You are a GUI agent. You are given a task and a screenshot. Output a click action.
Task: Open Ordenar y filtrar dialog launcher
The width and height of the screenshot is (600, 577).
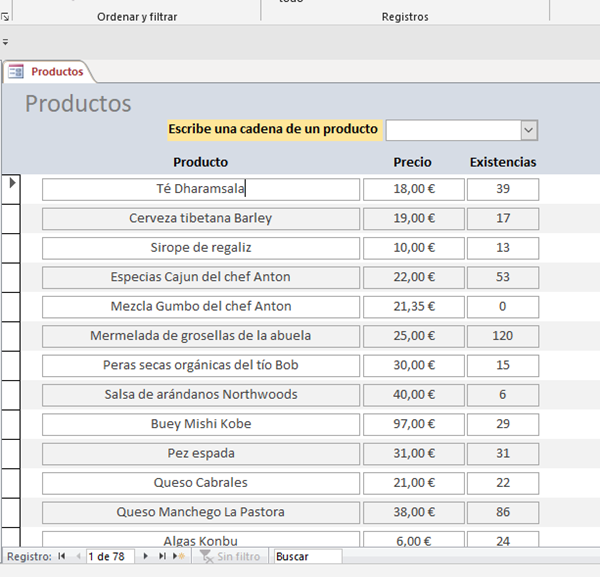(6, 17)
